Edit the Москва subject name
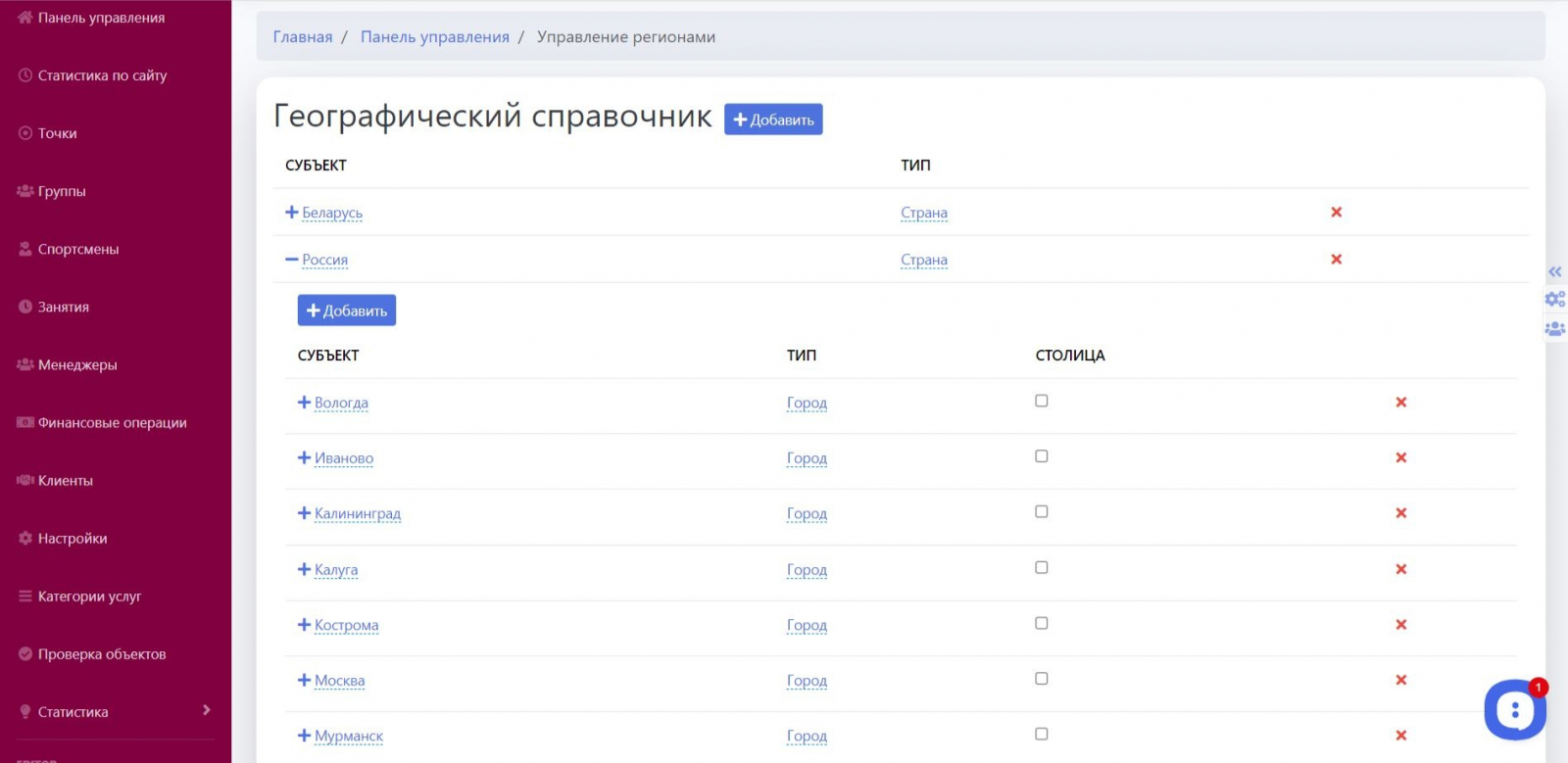This screenshot has width=1568, height=763. [x=340, y=681]
